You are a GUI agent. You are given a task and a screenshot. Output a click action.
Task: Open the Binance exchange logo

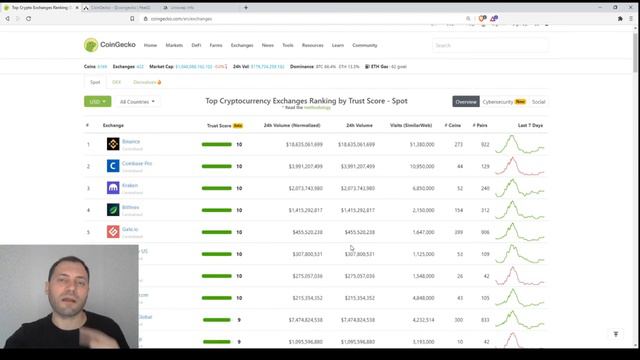pyautogui.click(x=113, y=144)
